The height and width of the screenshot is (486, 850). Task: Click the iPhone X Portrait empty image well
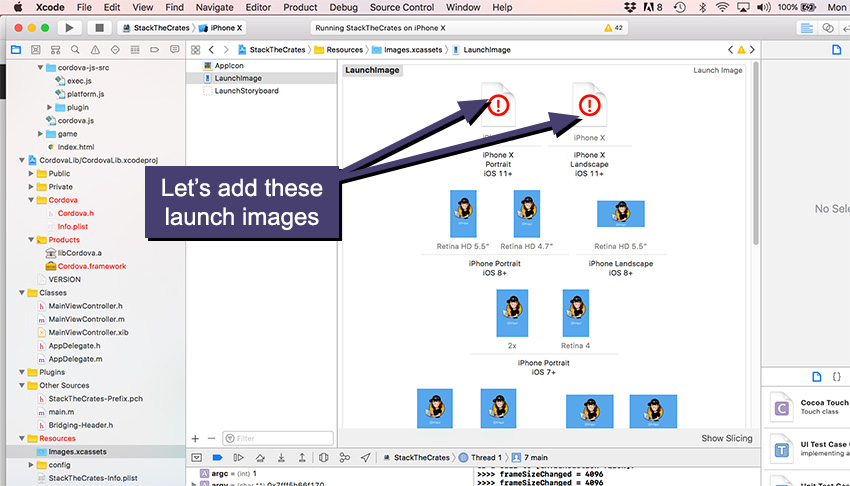(x=498, y=105)
